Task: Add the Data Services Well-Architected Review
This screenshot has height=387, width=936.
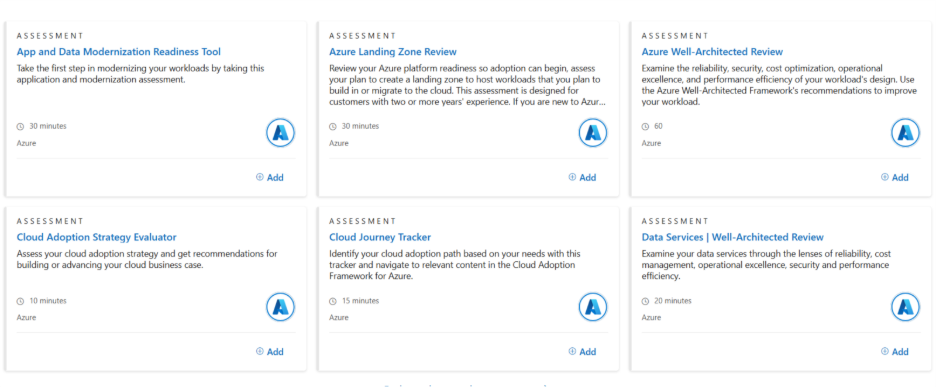Action: click(x=895, y=352)
